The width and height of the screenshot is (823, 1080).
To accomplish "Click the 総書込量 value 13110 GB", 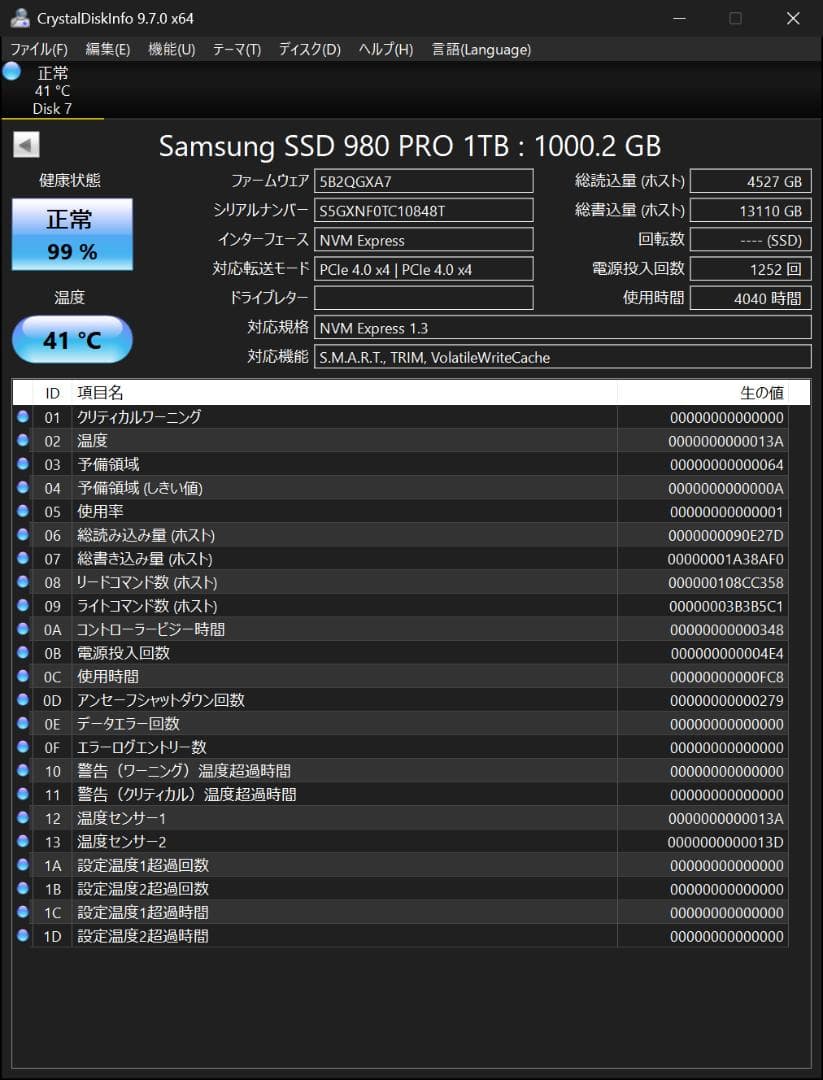I will tap(751, 211).
